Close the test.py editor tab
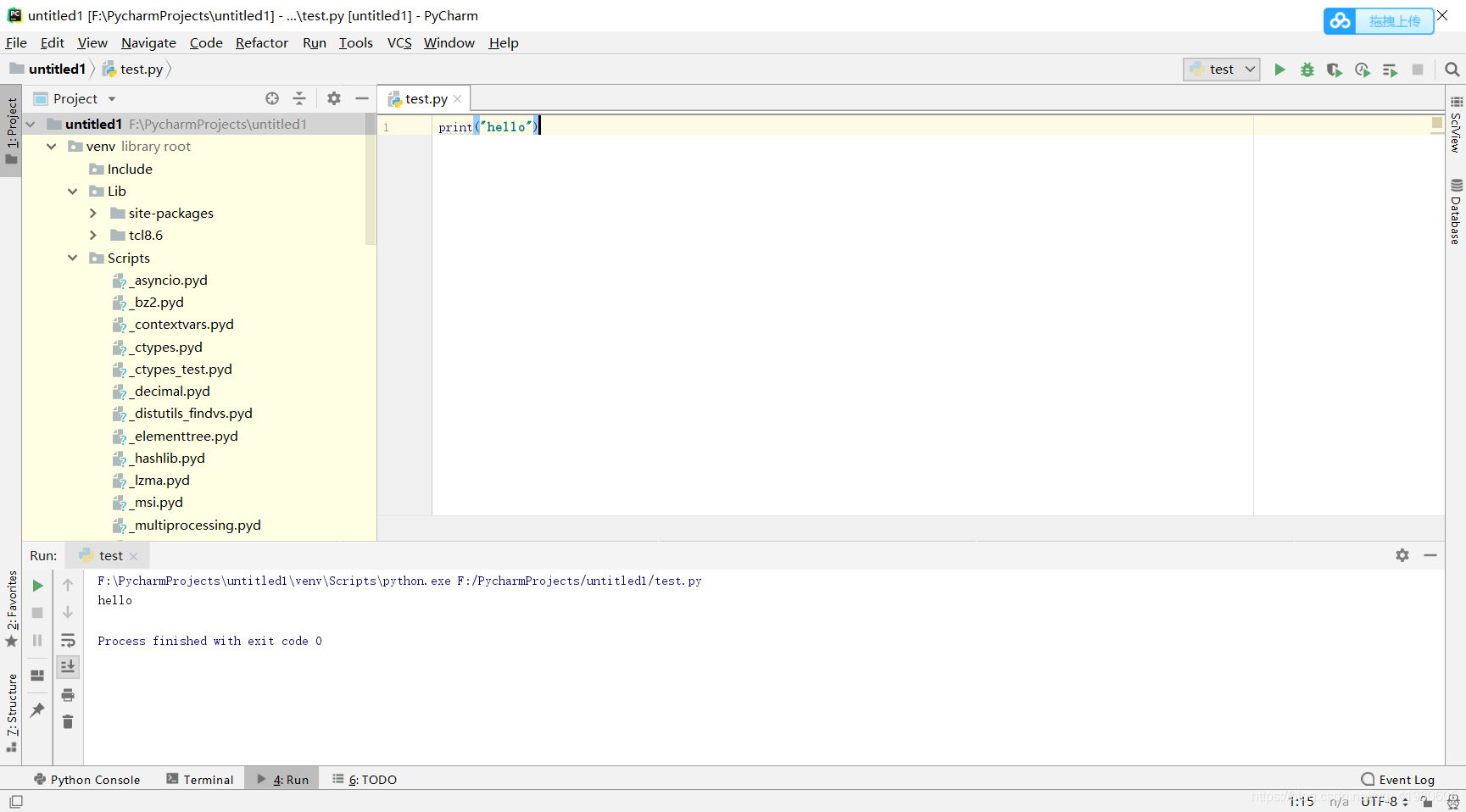 point(458,99)
